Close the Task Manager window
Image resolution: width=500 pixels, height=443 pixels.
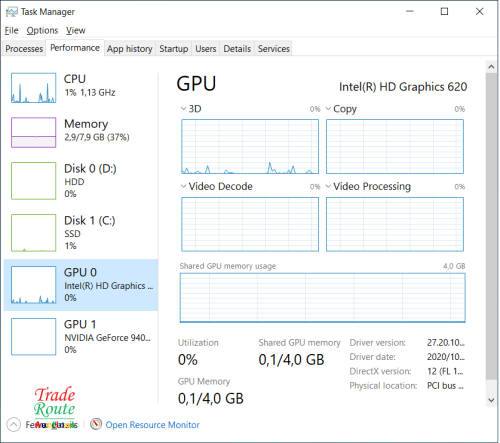click(x=479, y=12)
